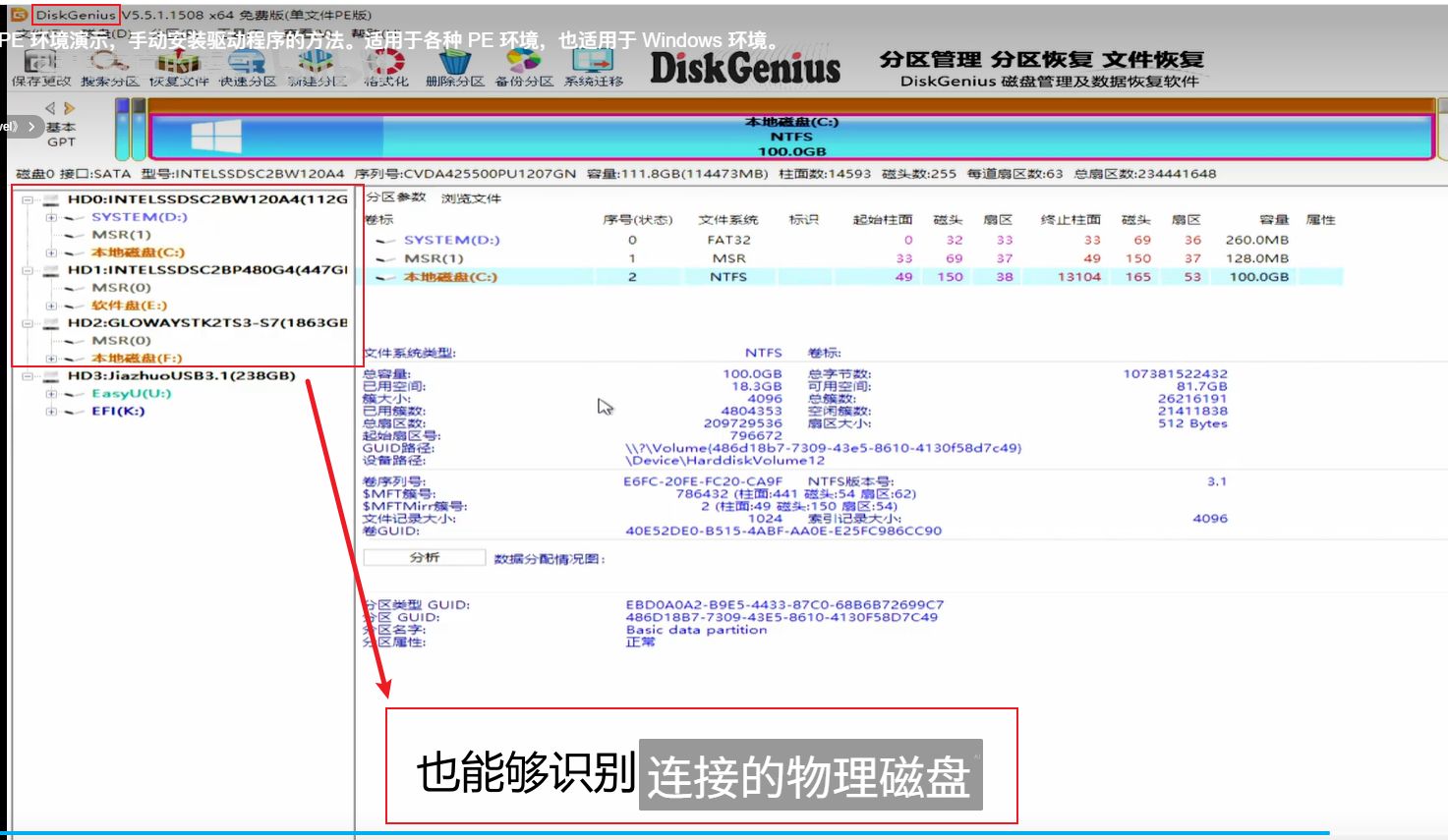This screenshot has height=840, width=1448.
Task: Click the HD1 INTELSSDSC2BP480G4 disk icon
Action: (53, 270)
